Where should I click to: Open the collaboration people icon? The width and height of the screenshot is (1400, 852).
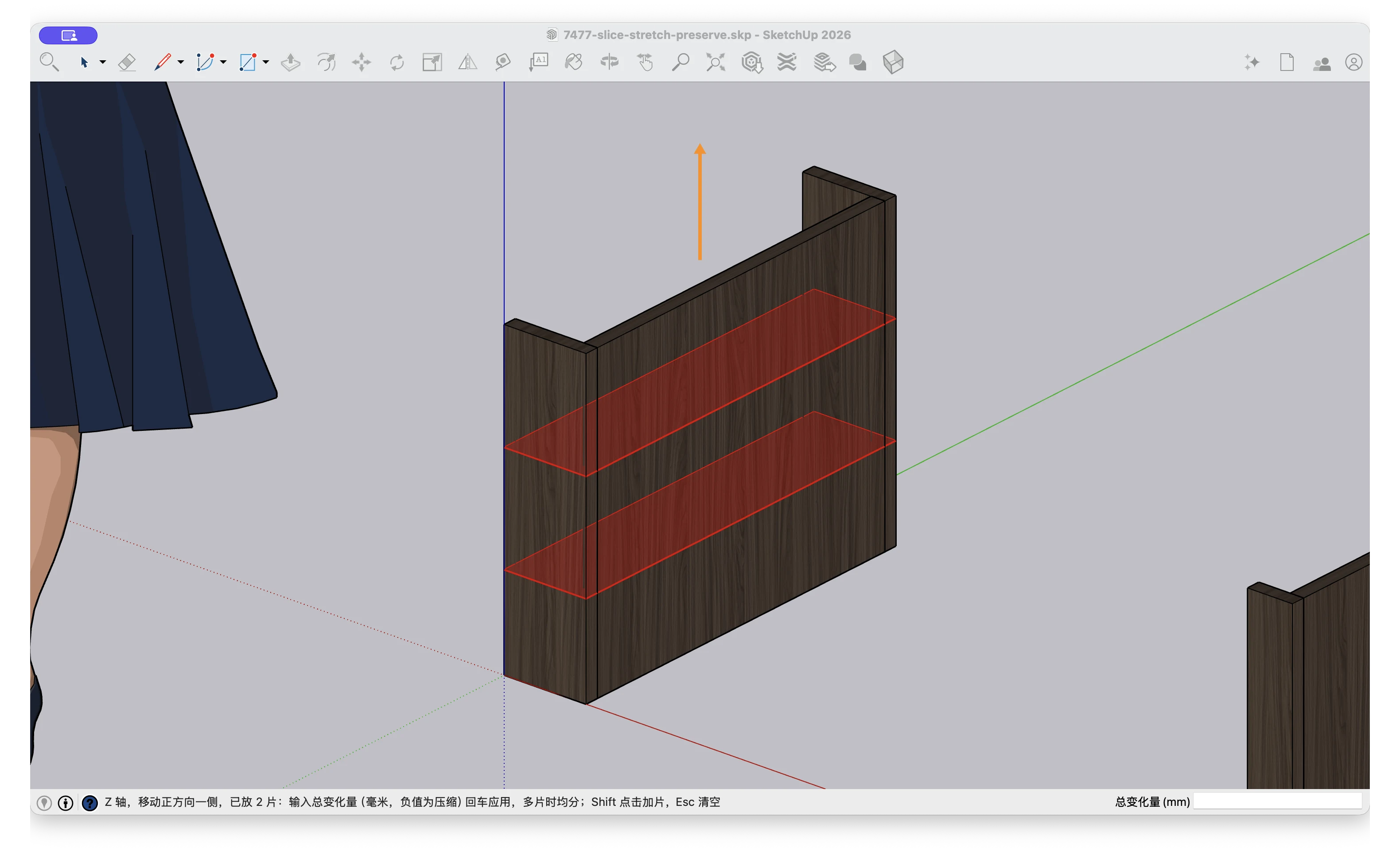point(1322,64)
